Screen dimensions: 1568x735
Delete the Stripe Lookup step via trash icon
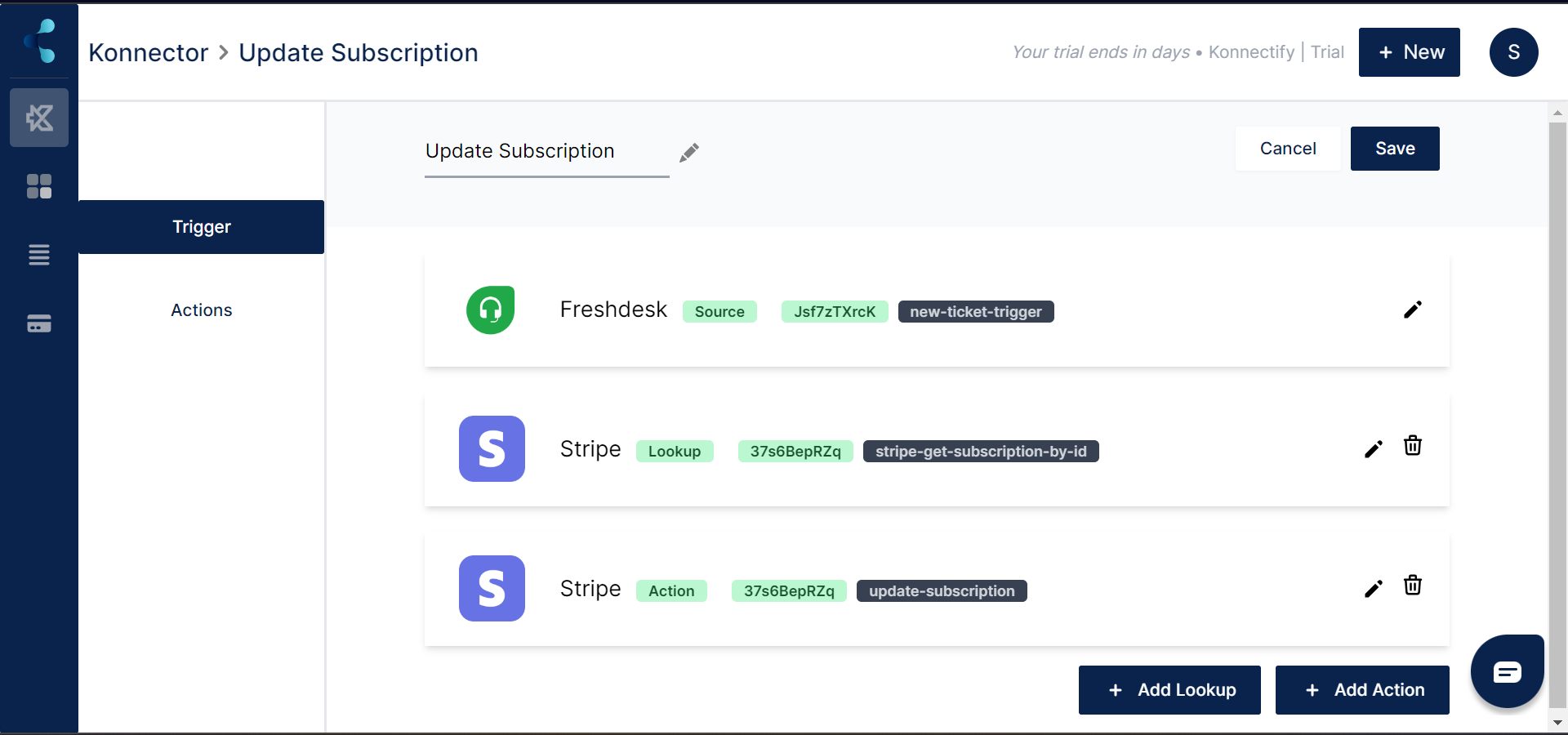(1414, 446)
